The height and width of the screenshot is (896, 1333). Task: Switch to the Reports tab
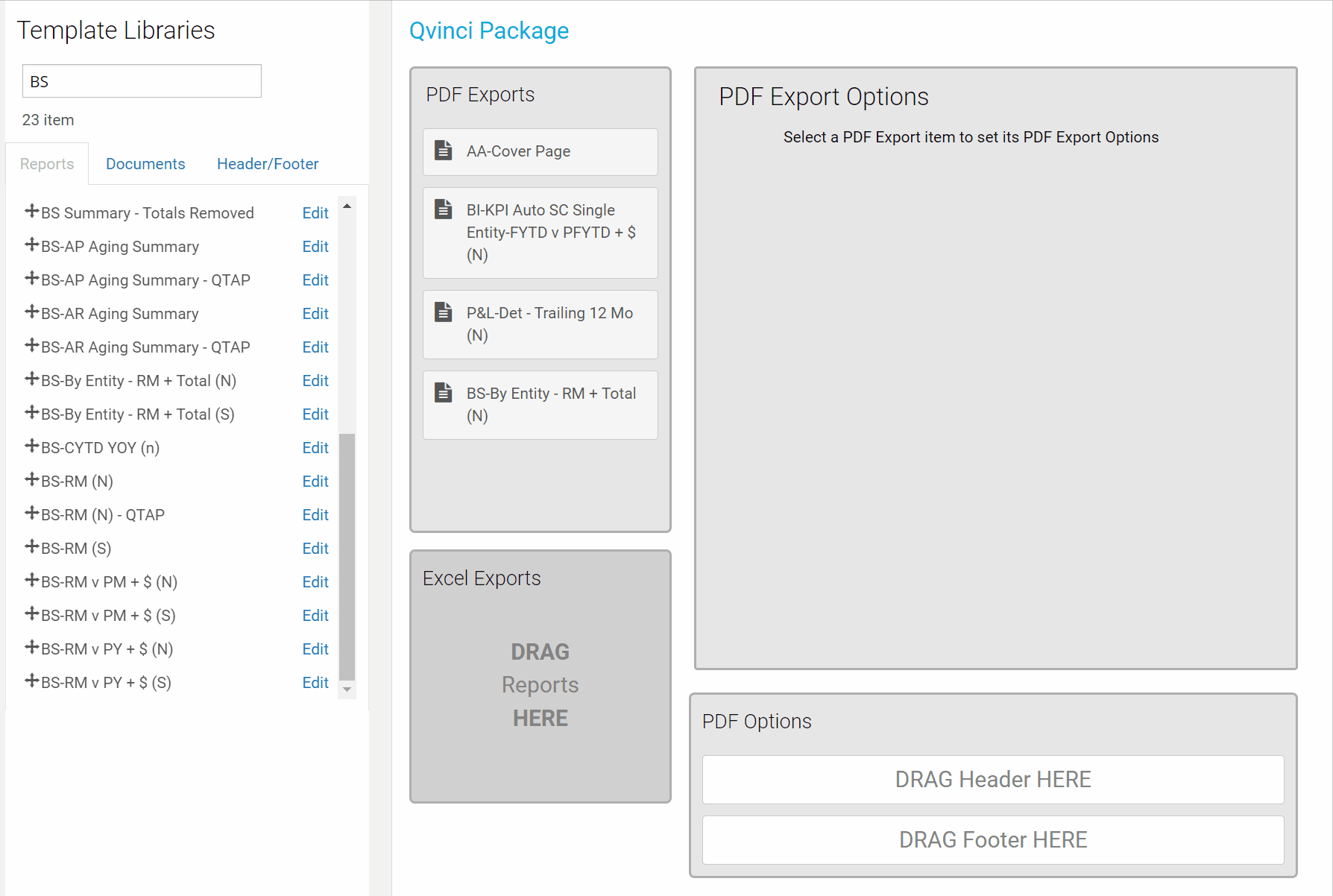point(47,164)
